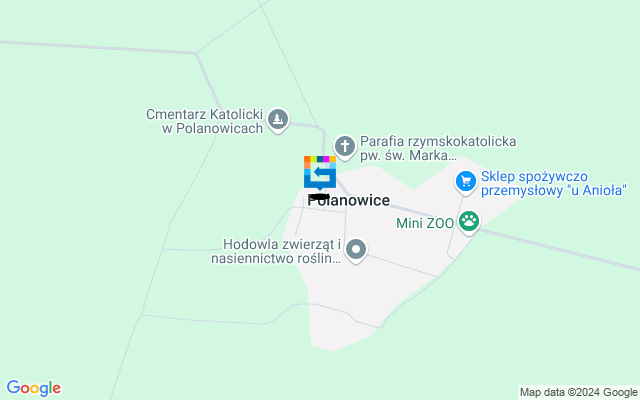Open the Hodowla zwierząt i nasiennictwo label
Viewport: 640px width, 400px height.
click(x=276, y=251)
